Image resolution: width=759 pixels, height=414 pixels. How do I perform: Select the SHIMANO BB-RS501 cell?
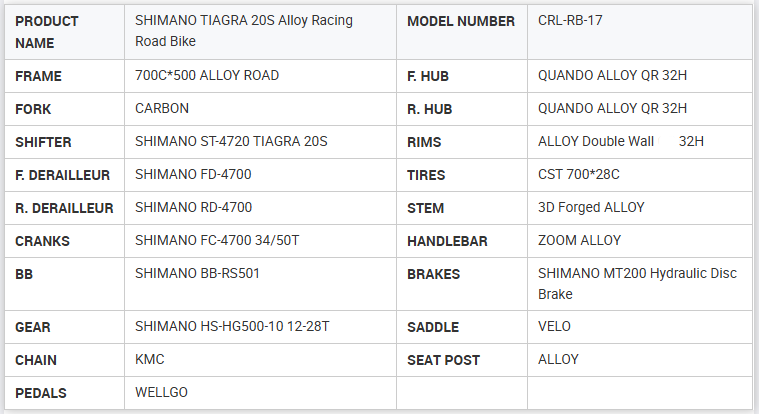(x=197, y=273)
